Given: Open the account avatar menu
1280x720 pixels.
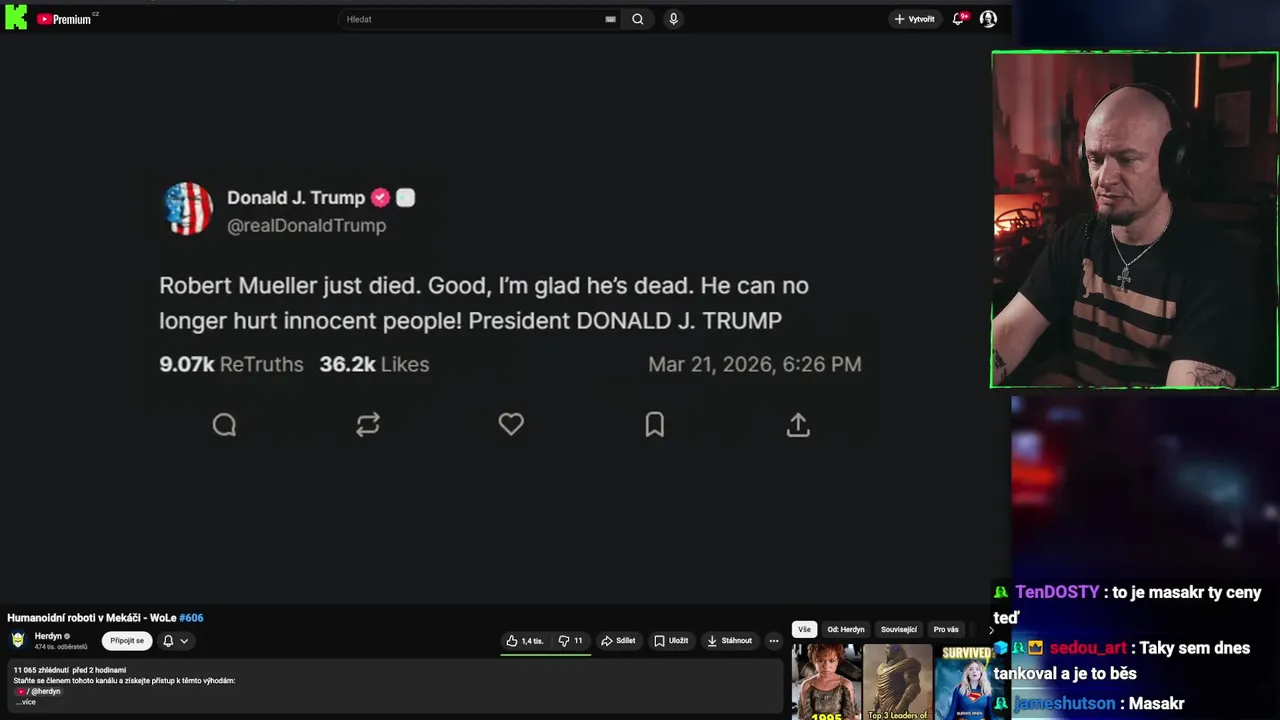Looking at the screenshot, I should pyautogui.click(x=988, y=19).
